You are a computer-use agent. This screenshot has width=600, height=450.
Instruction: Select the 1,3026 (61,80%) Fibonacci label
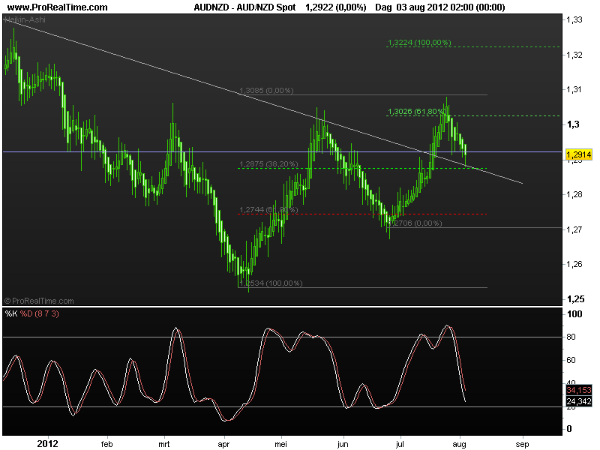[416, 111]
